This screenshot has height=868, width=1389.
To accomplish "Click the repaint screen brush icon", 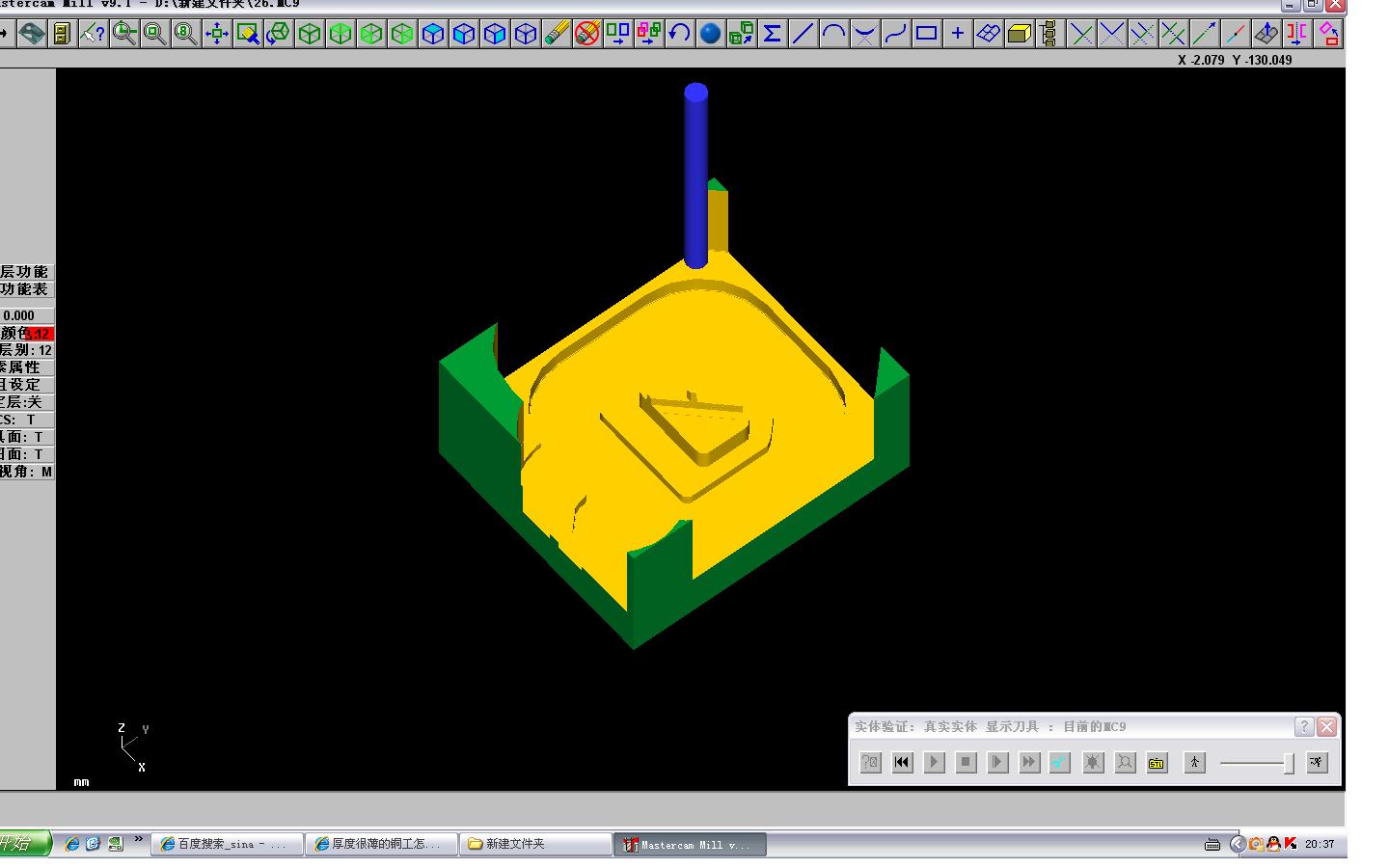I will tap(248, 34).
